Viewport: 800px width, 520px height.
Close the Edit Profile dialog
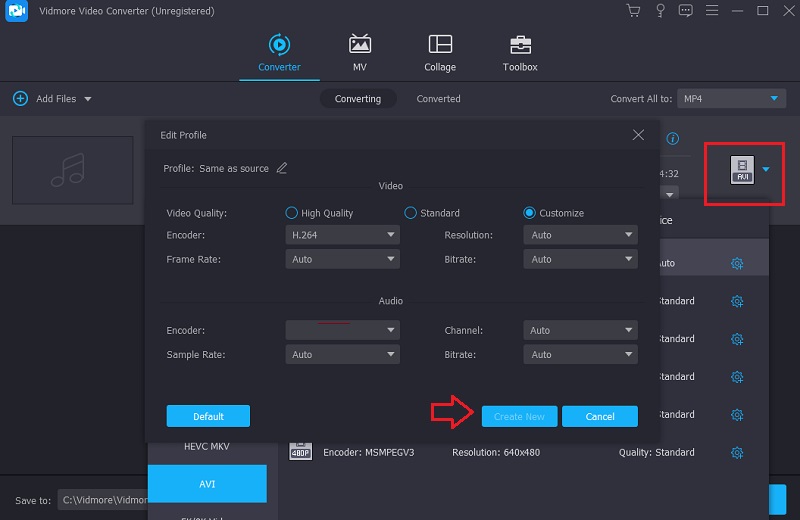pyautogui.click(x=638, y=135)
